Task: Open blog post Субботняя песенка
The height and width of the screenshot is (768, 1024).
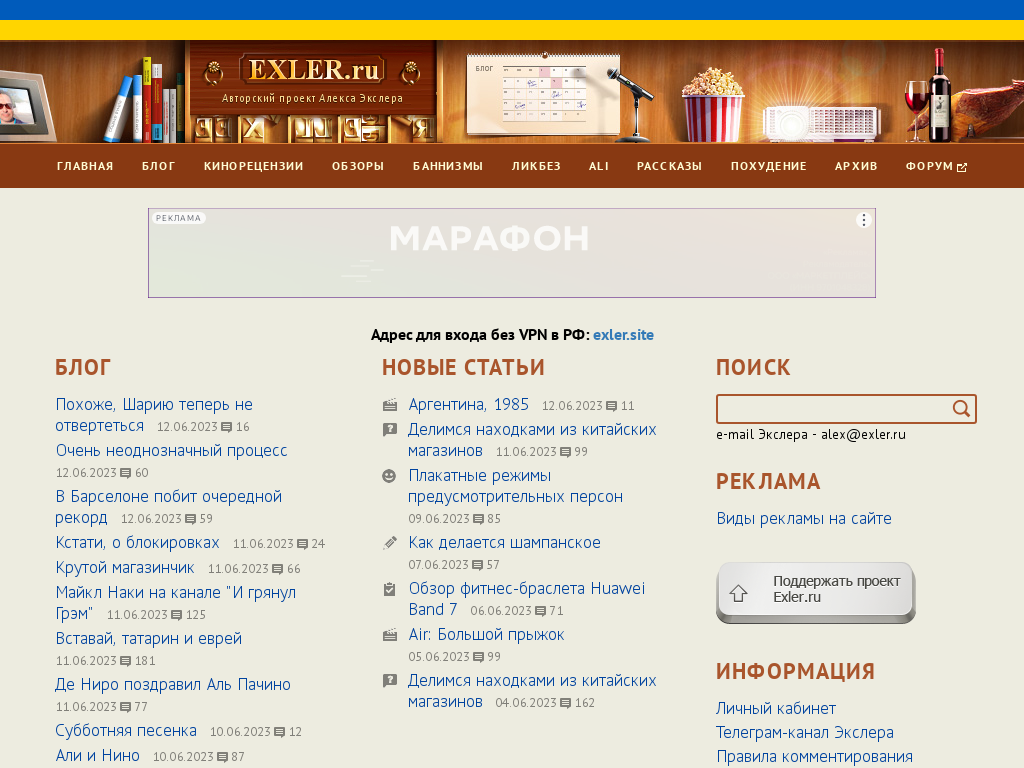Action: coord(126,731)
